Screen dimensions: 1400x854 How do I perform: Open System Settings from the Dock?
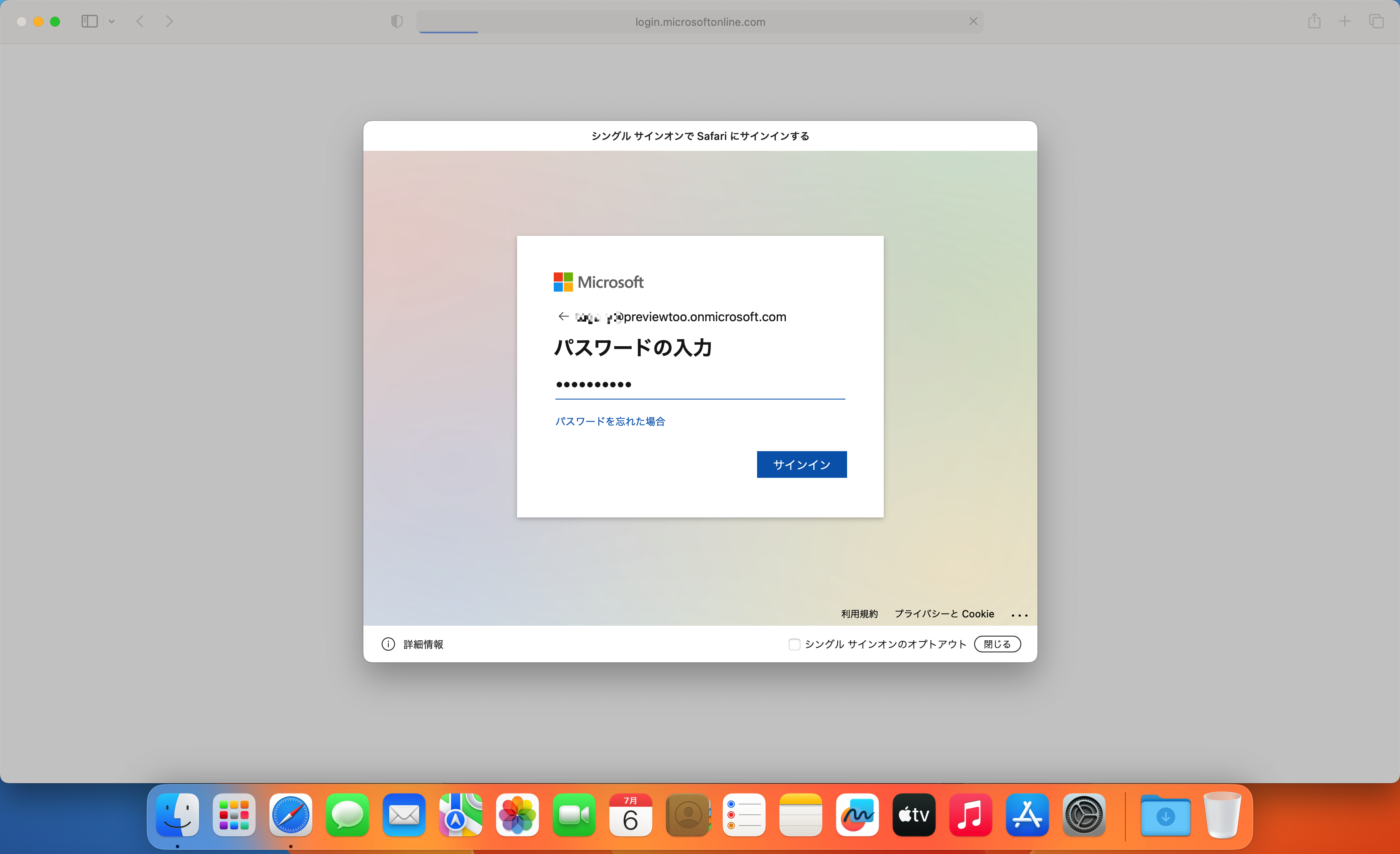(x=1084, y=815)
